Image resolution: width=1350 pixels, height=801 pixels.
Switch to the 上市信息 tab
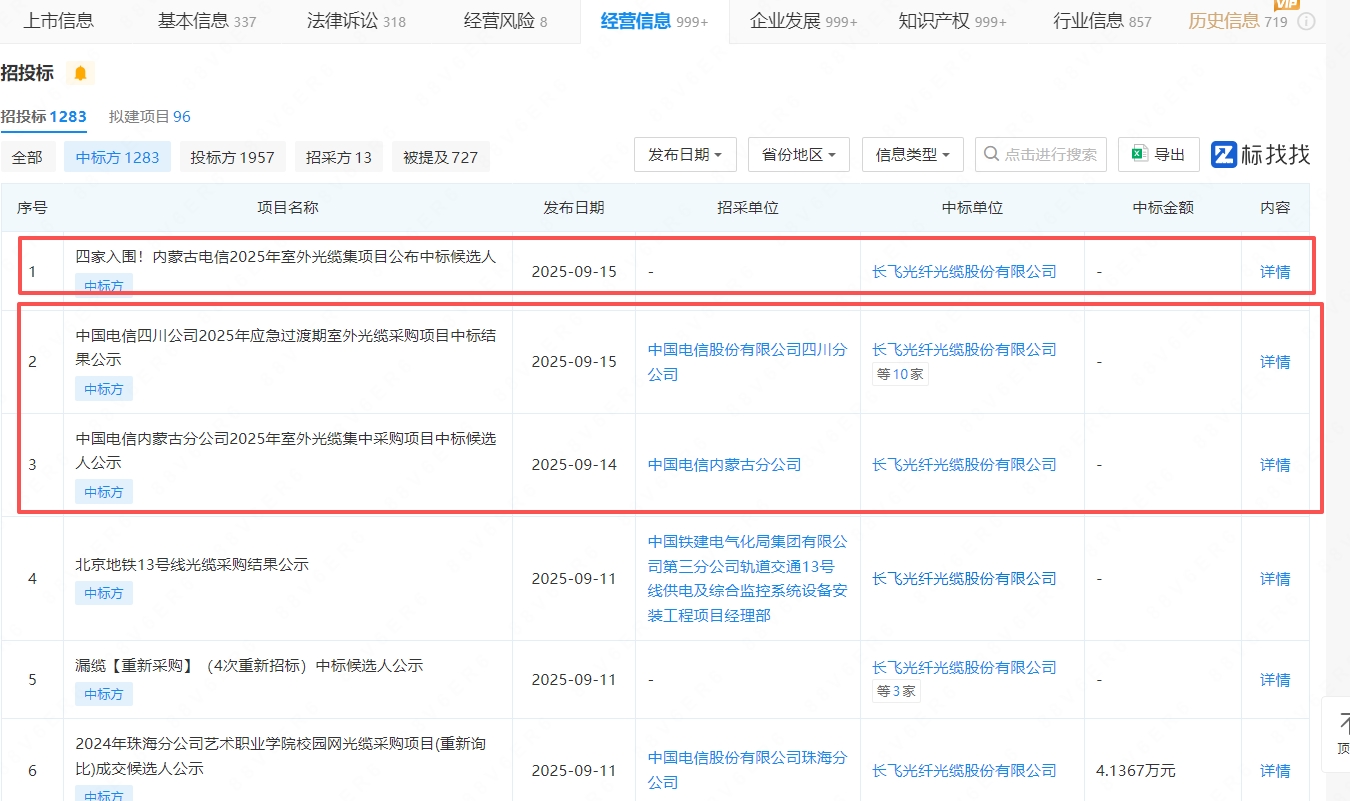point(58,20)
